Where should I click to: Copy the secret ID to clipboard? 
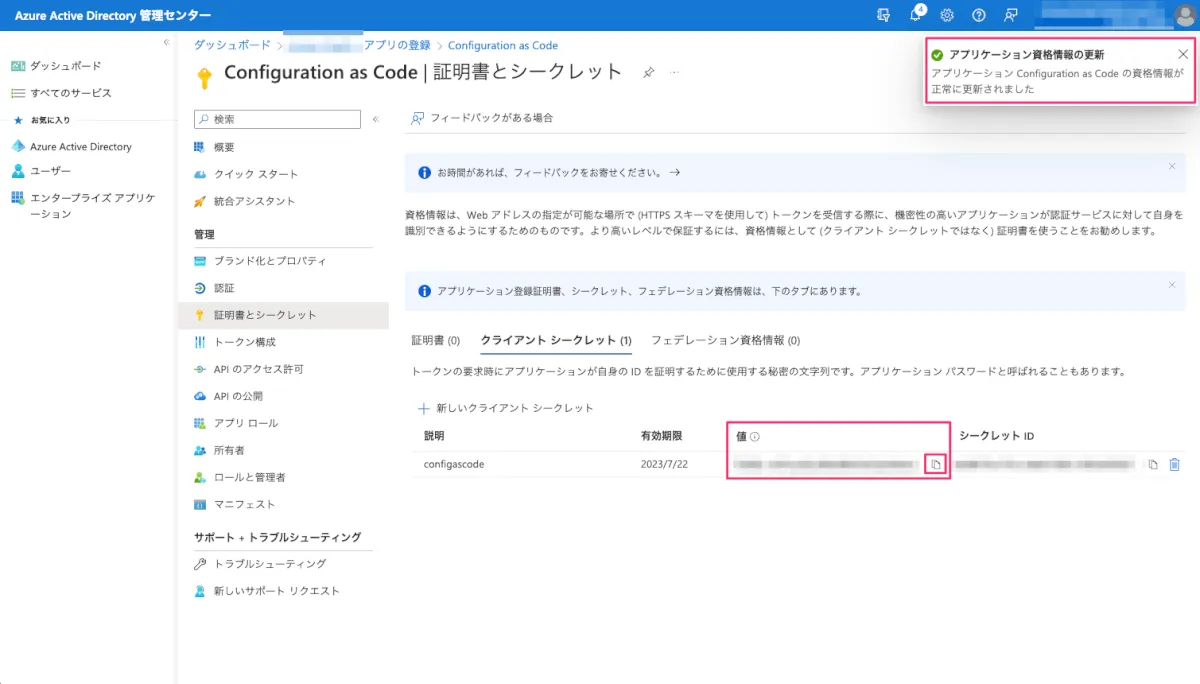coord(1153,465)
